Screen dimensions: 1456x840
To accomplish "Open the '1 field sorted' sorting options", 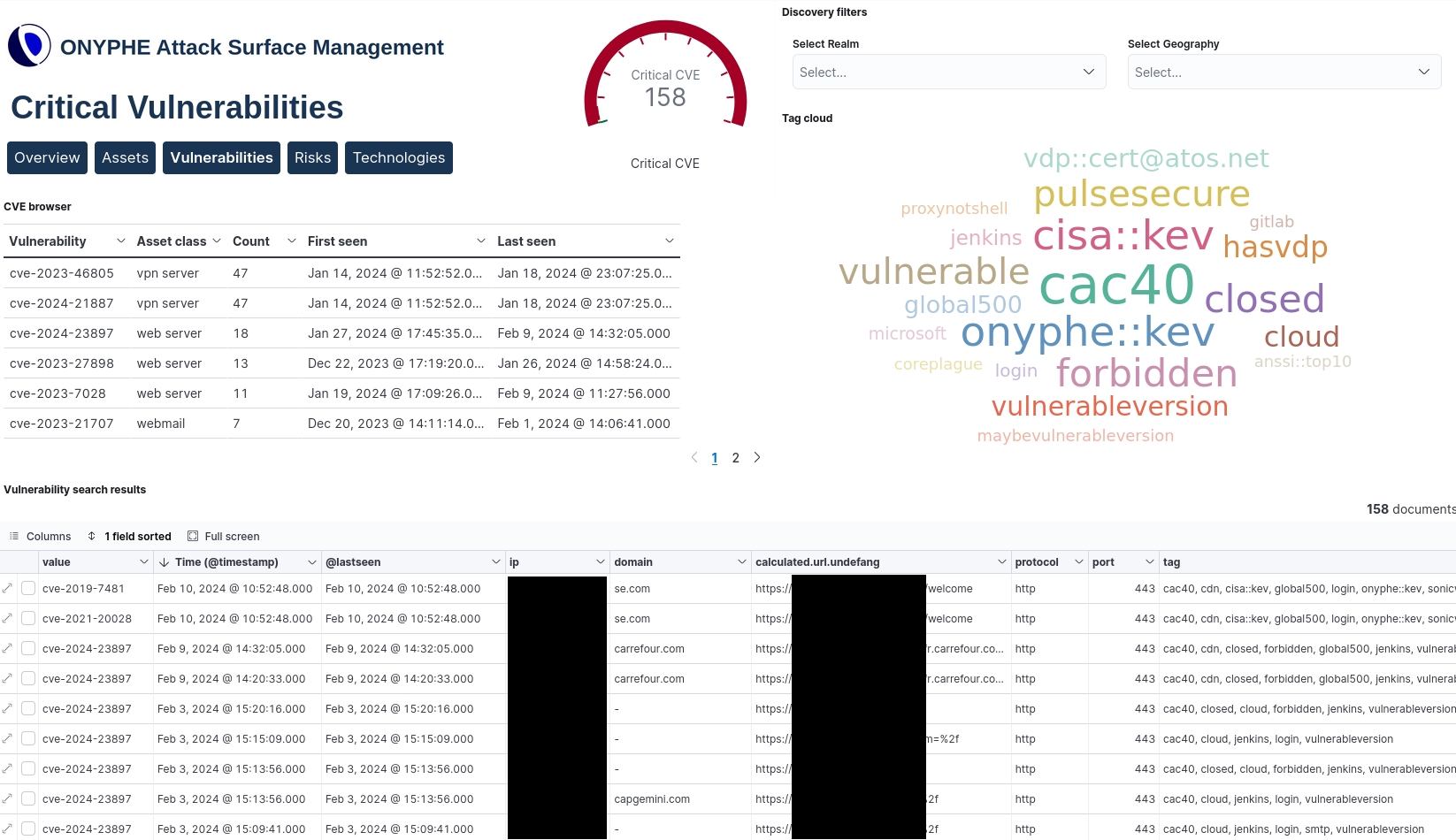I will click(129, 536).
